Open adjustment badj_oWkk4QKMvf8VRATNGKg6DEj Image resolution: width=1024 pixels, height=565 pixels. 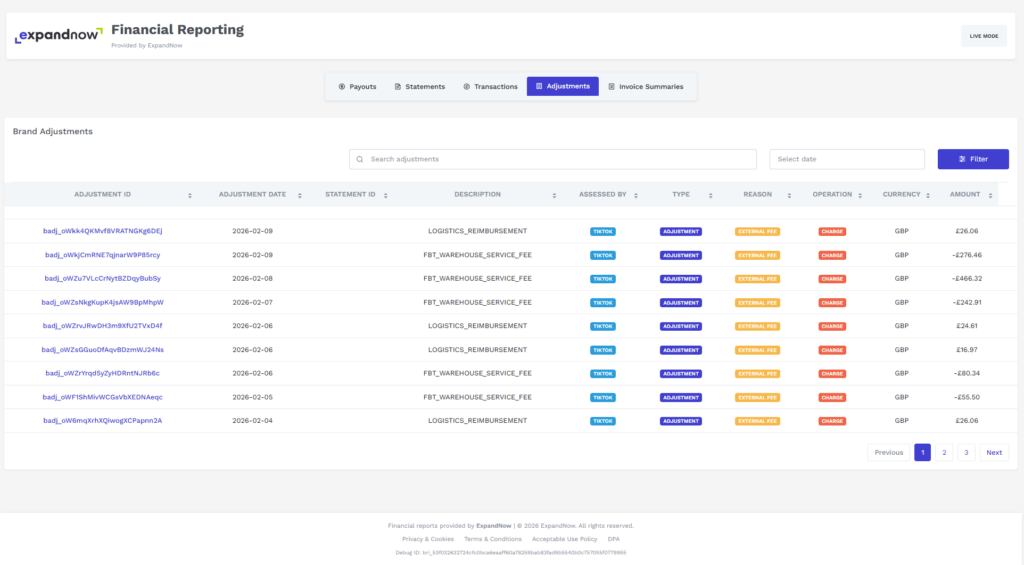point(103,231)
